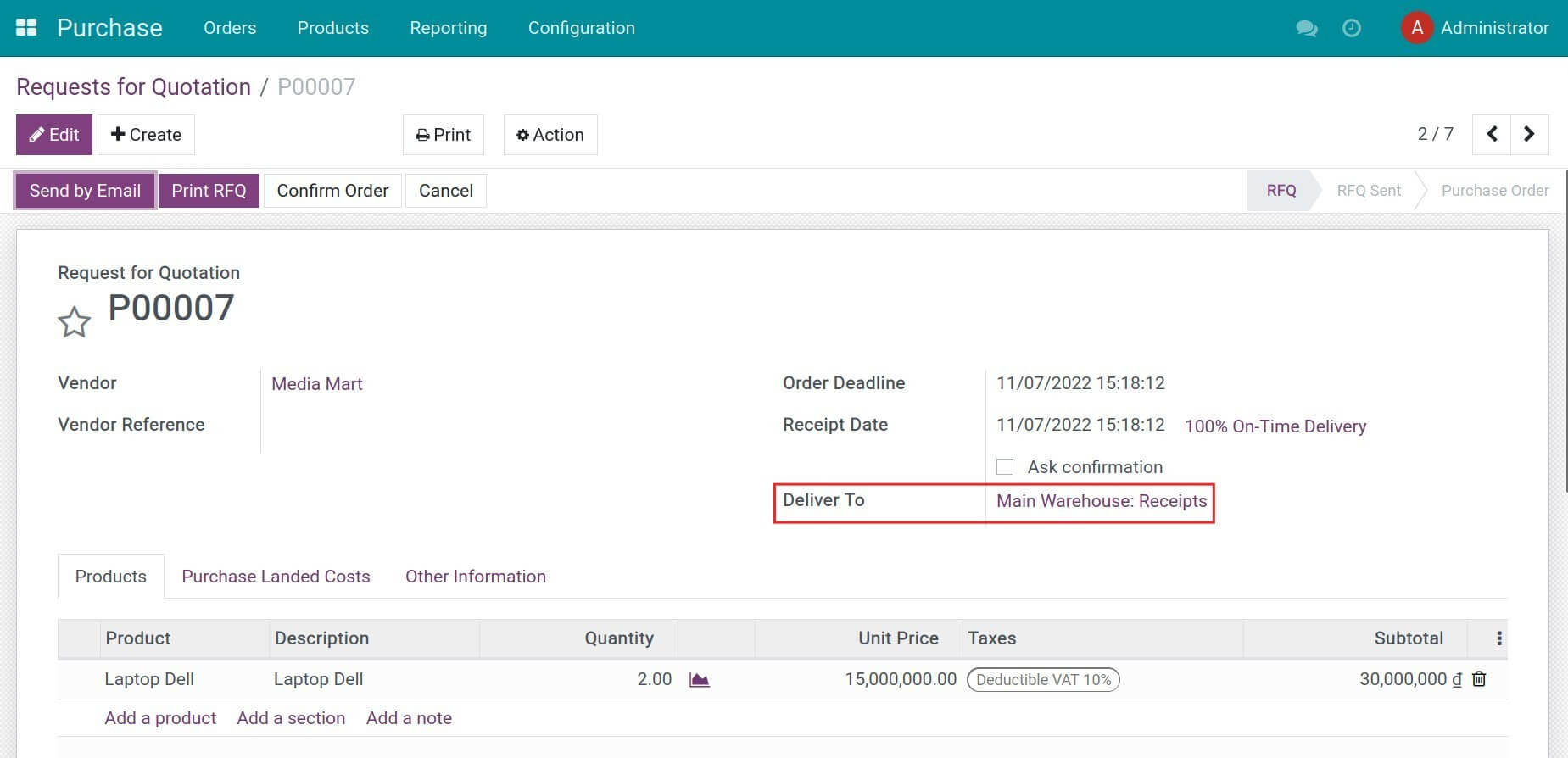
Task: Delete the Laptop Dell line with trash icon
Action: 1479,678
